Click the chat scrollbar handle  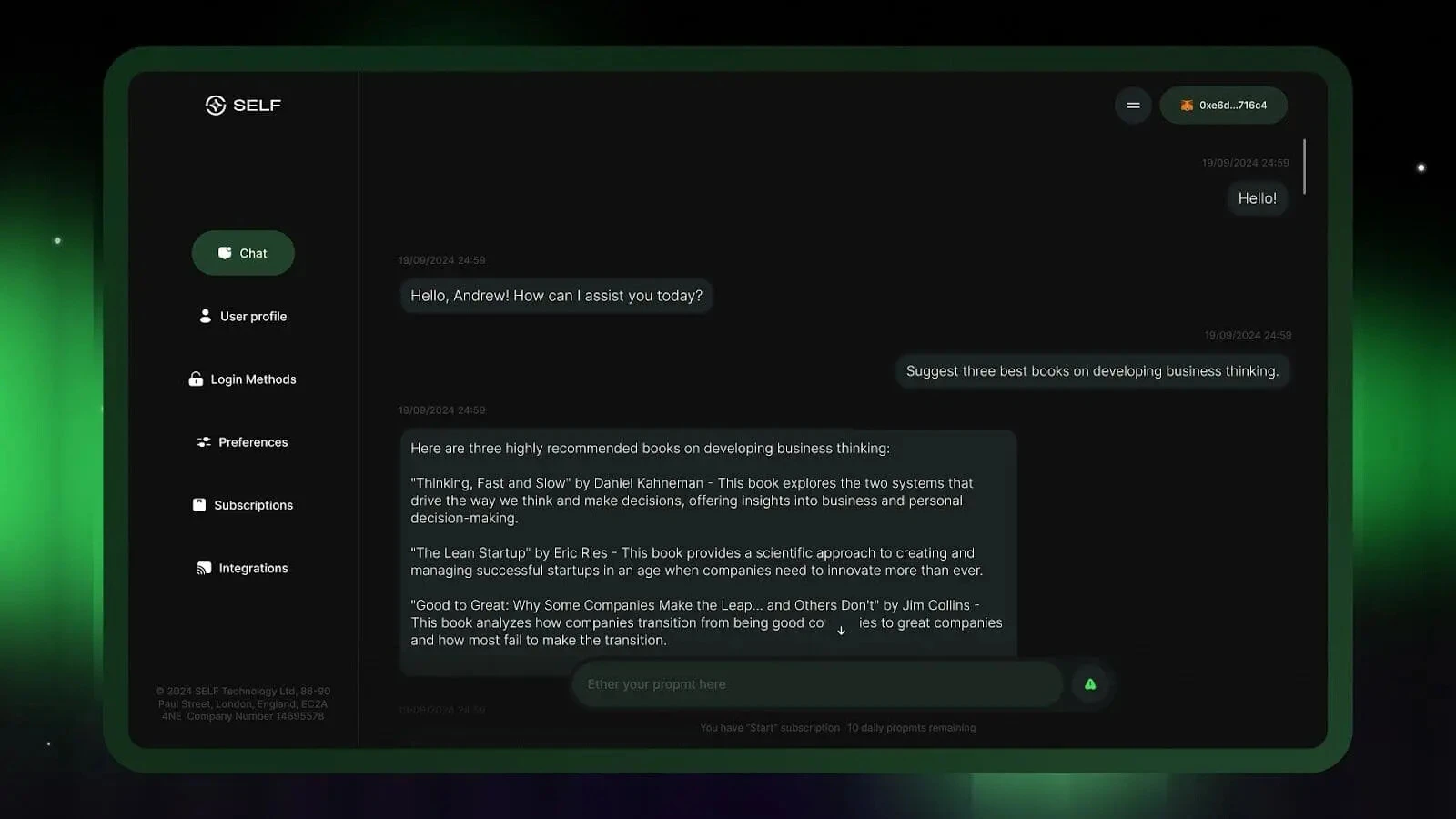coord(1304,167)
